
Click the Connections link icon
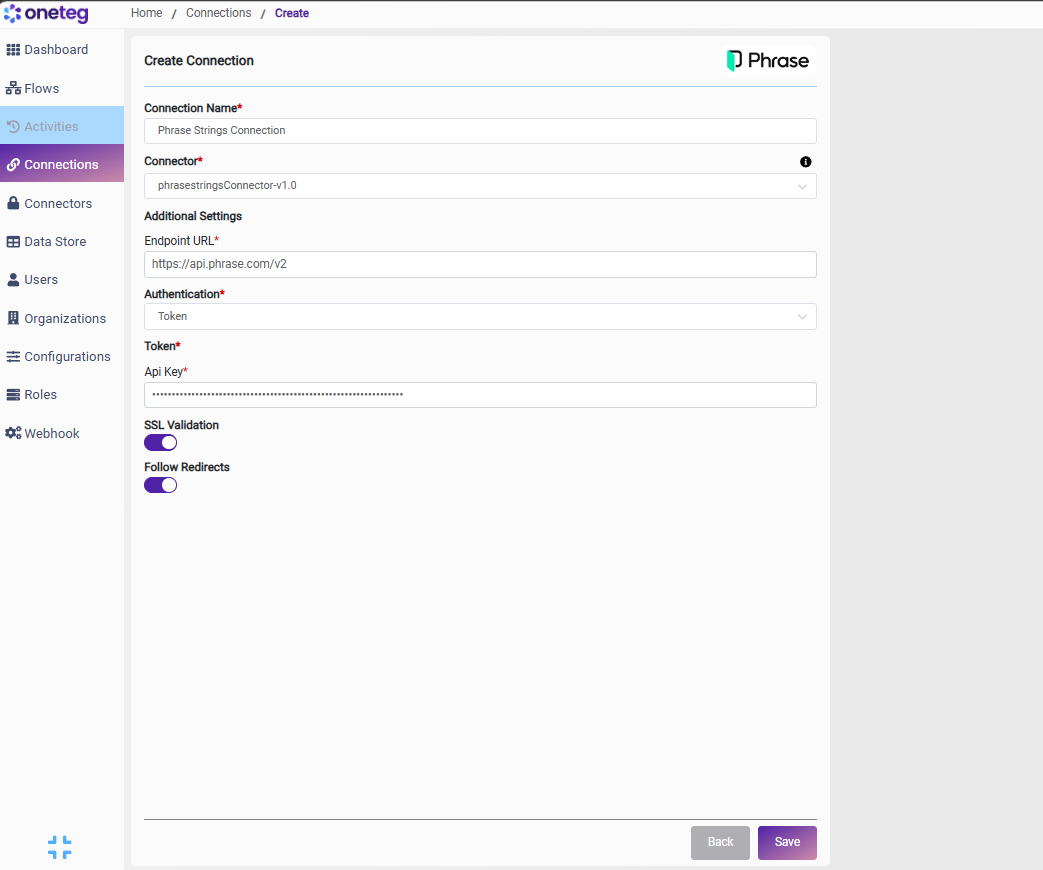click(x=13, y=165)
